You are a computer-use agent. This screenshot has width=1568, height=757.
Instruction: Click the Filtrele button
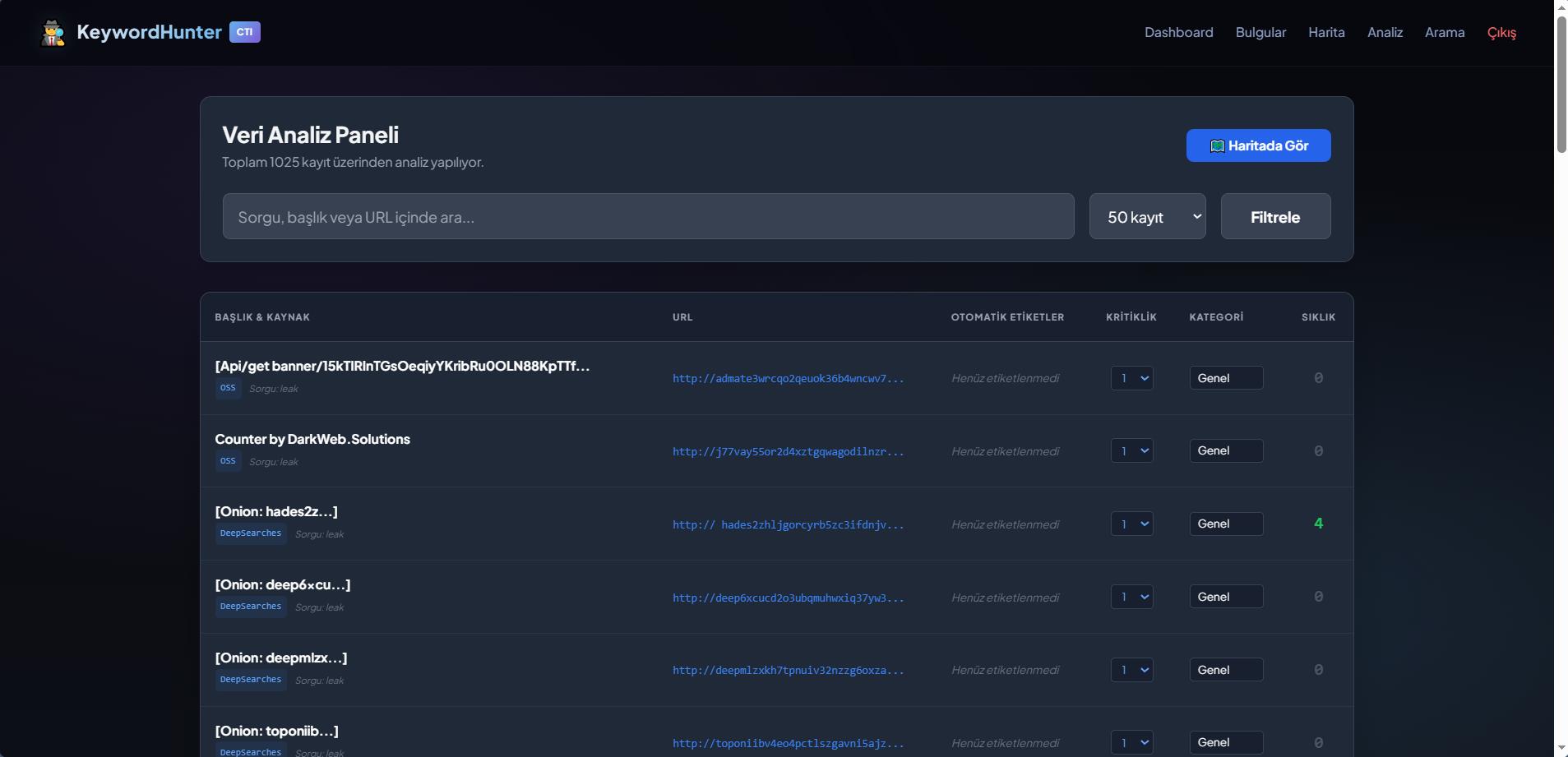(1275, 216)
